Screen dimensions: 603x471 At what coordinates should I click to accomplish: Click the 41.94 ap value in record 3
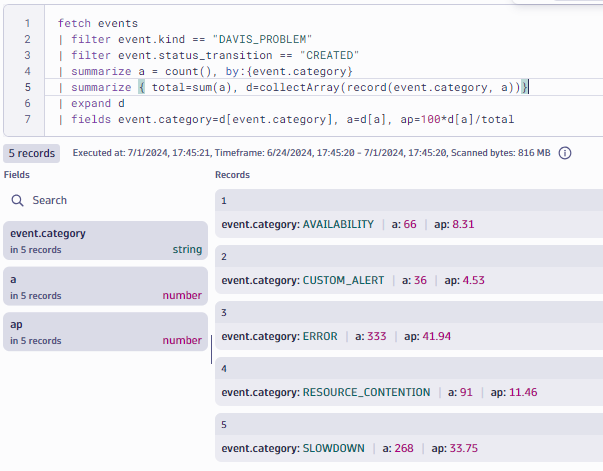pyautogui.click(x=434, y=336)
